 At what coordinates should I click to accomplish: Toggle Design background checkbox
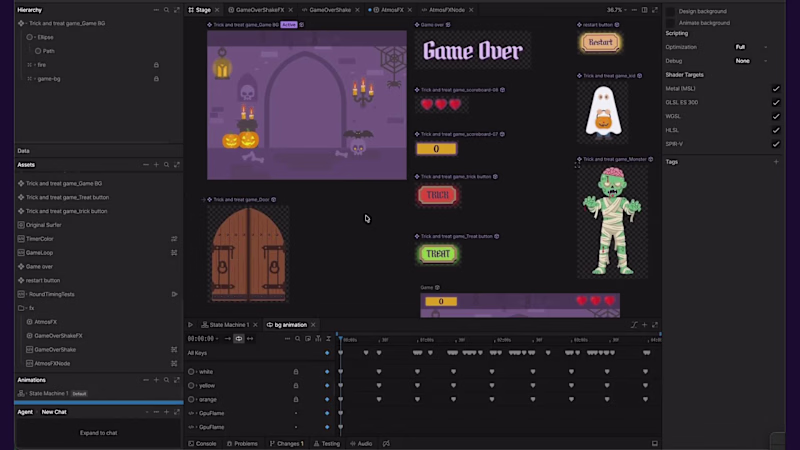pos(670,11)
